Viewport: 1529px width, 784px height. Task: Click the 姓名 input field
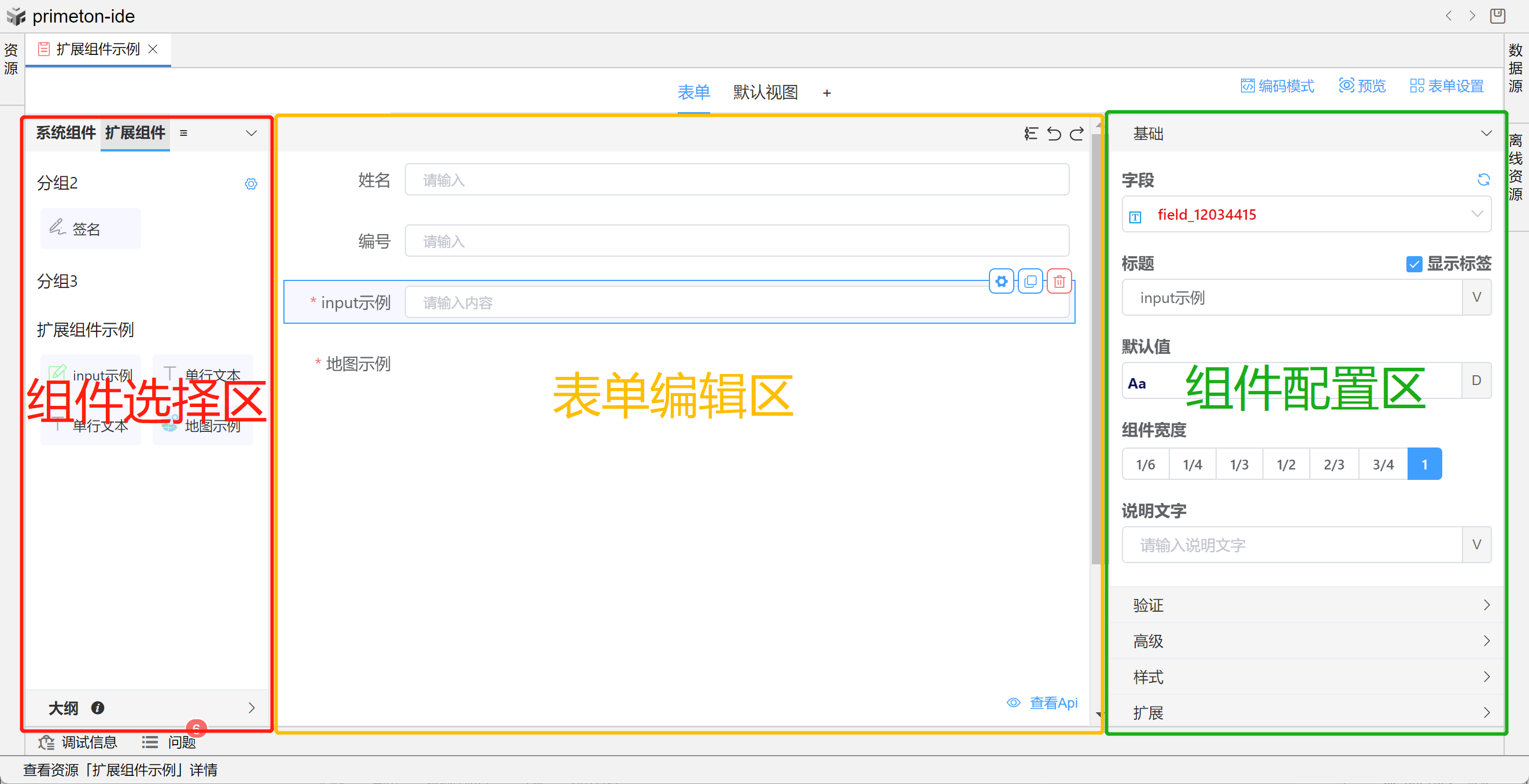(737, 180)
